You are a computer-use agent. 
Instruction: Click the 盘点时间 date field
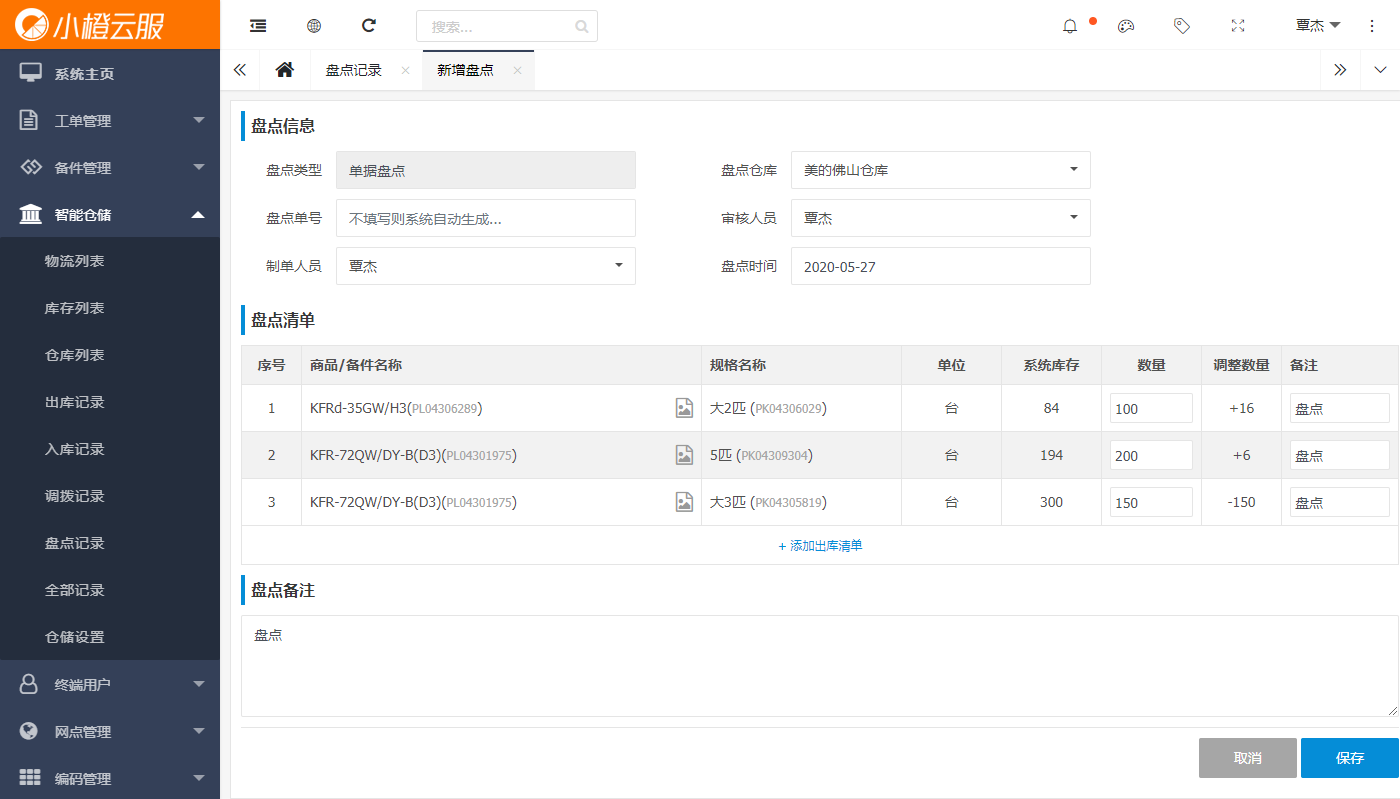pyautogui.click(x=941, y=266)
